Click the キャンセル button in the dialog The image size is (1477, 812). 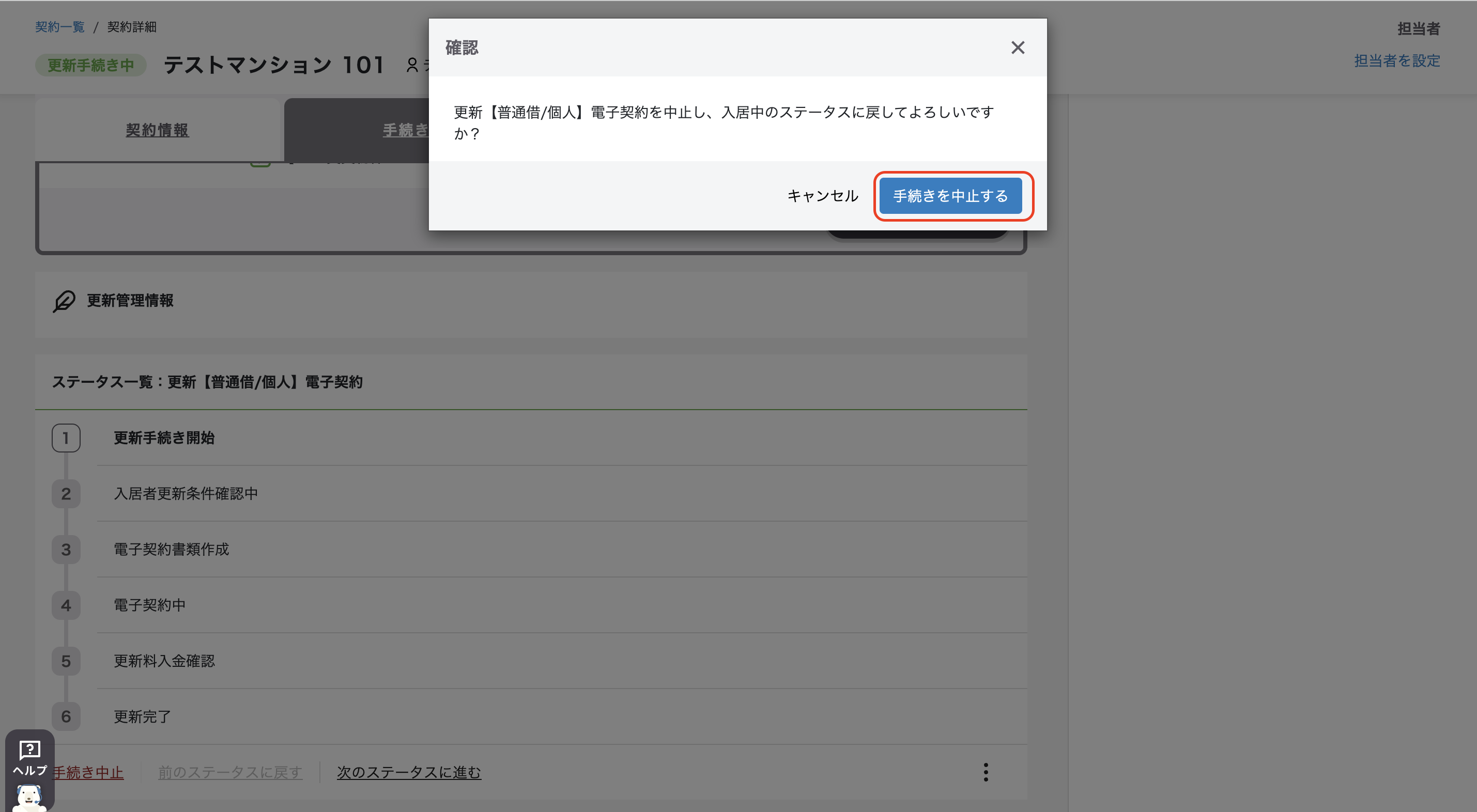822,196
